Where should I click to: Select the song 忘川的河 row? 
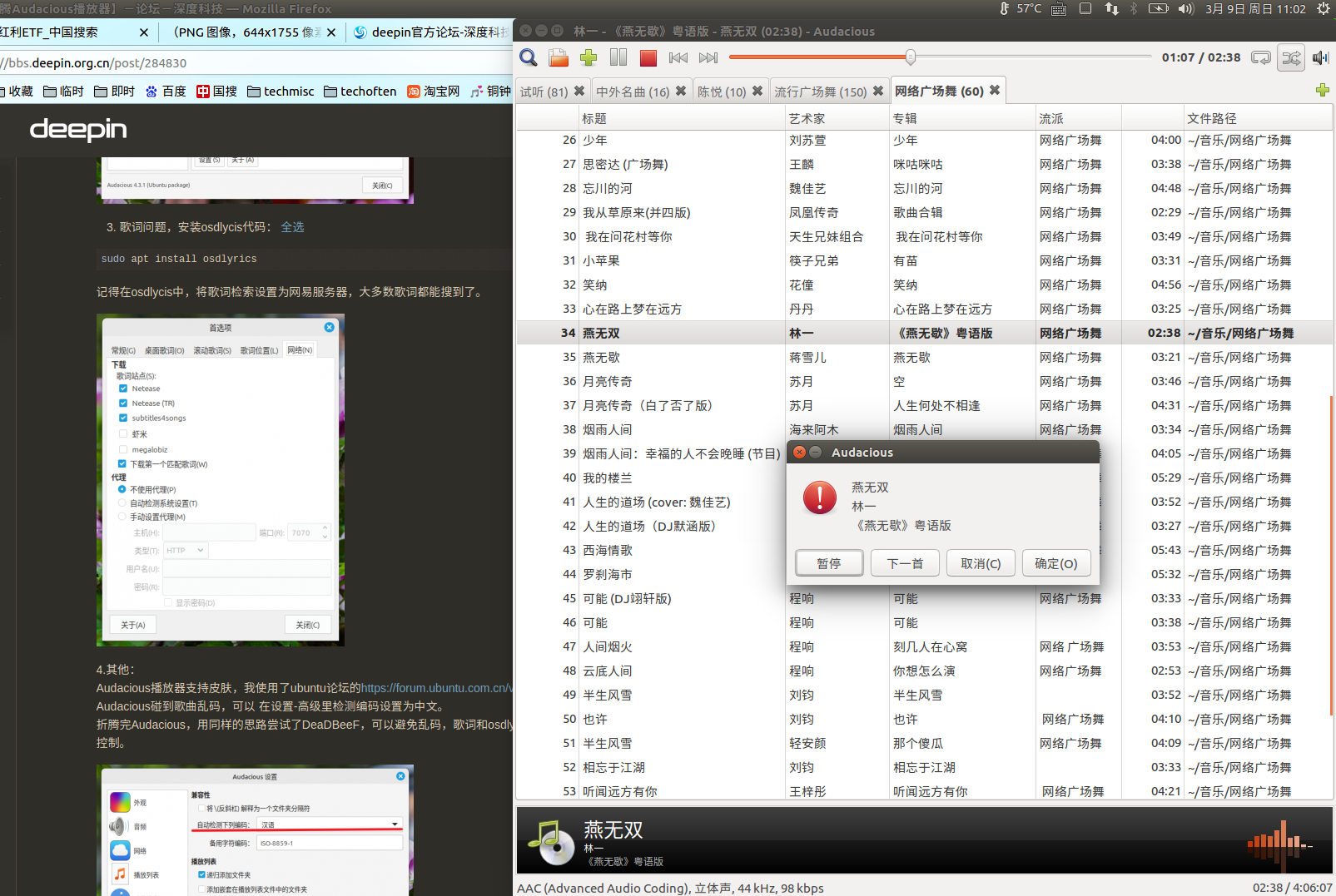click(x=924, y=188)
